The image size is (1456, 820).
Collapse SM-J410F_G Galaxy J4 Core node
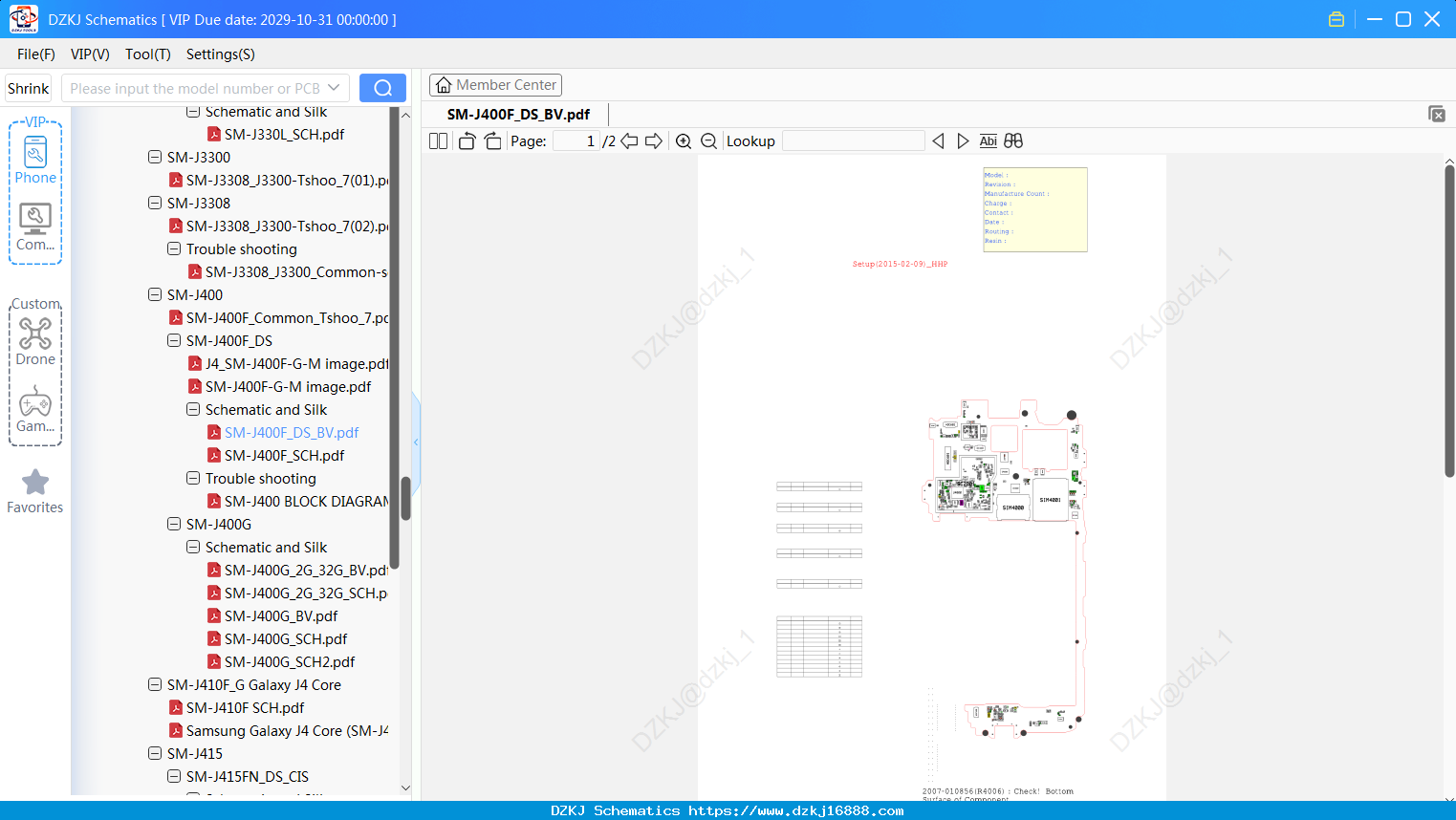click(x=155, y=685)
